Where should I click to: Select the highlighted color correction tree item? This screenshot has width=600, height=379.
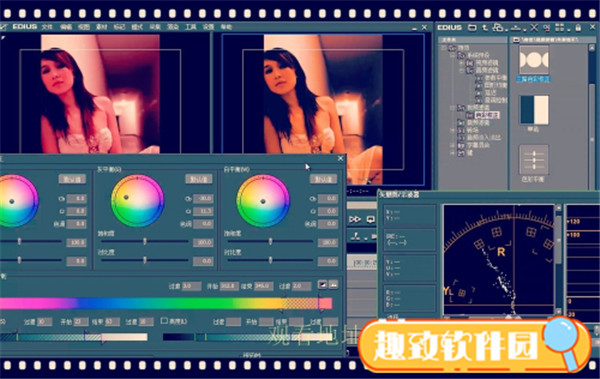[487, 115]
